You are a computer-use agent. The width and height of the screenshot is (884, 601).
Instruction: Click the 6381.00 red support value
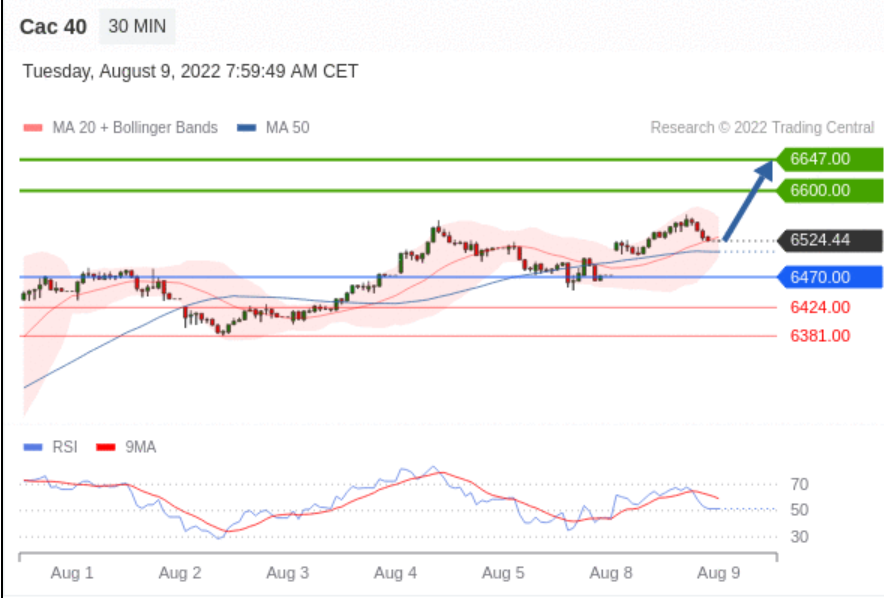tap(820, 336)
